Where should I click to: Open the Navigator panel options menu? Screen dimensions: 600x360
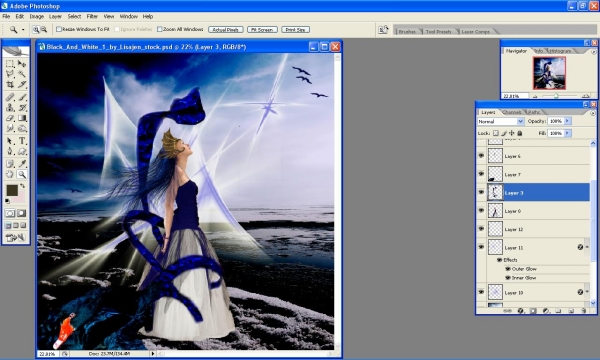coord(593,52)
